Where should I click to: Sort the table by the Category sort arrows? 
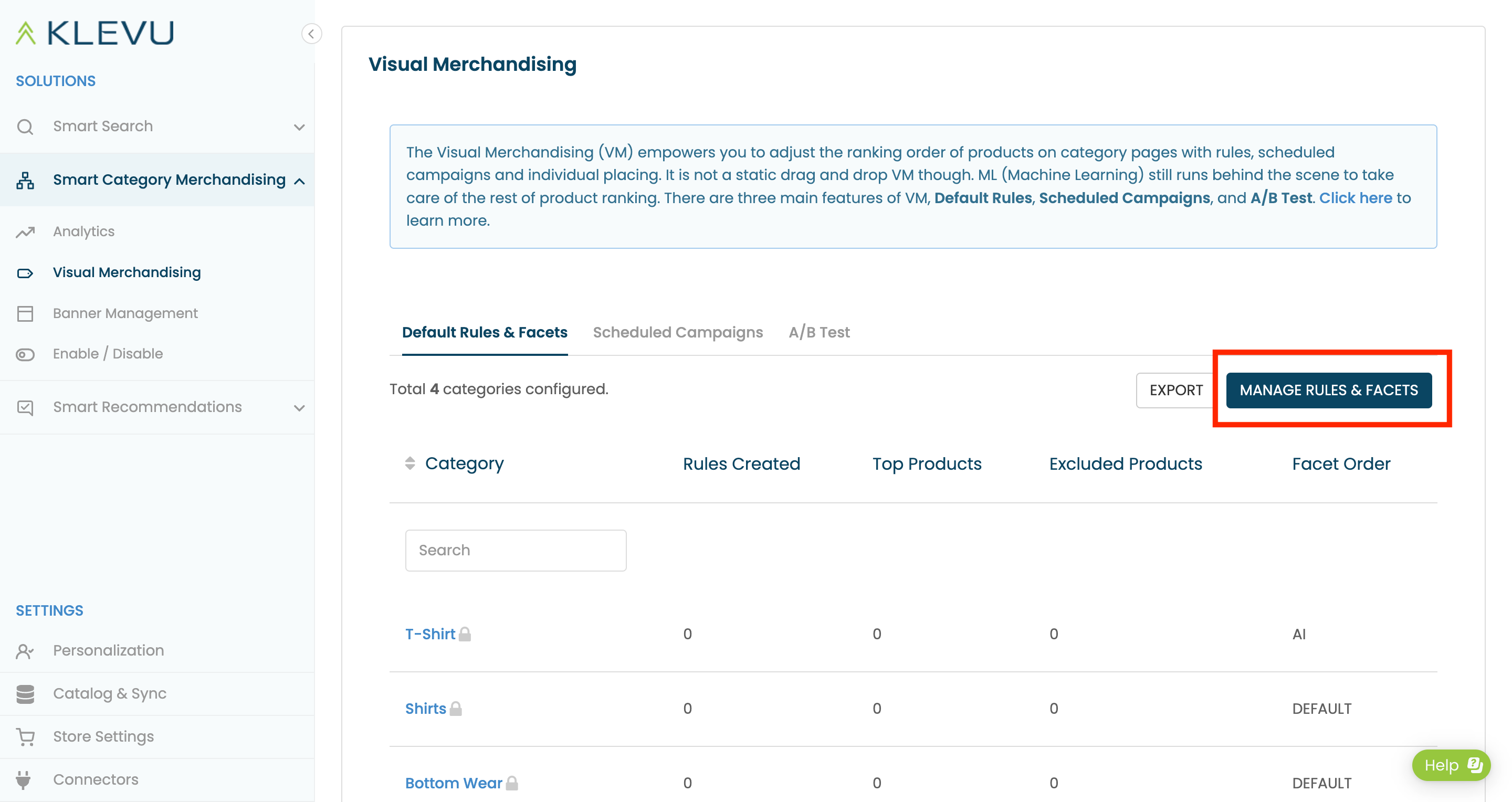pos(409,463)
